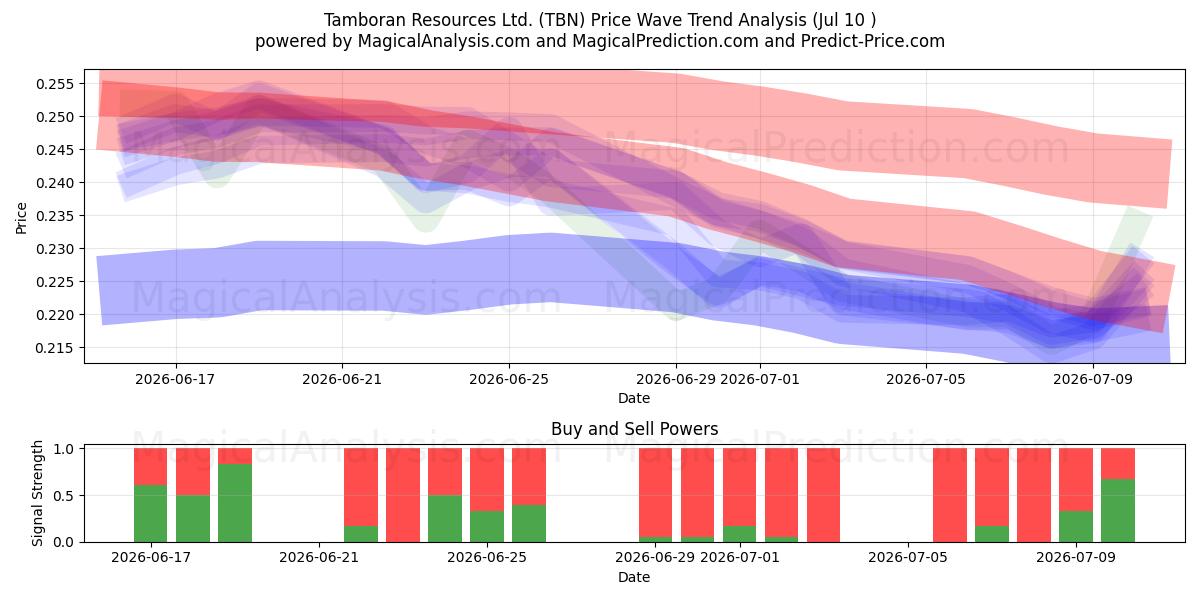
Task: Click the 'Buy and Sell Powers' subplot title
Action: 634,429
